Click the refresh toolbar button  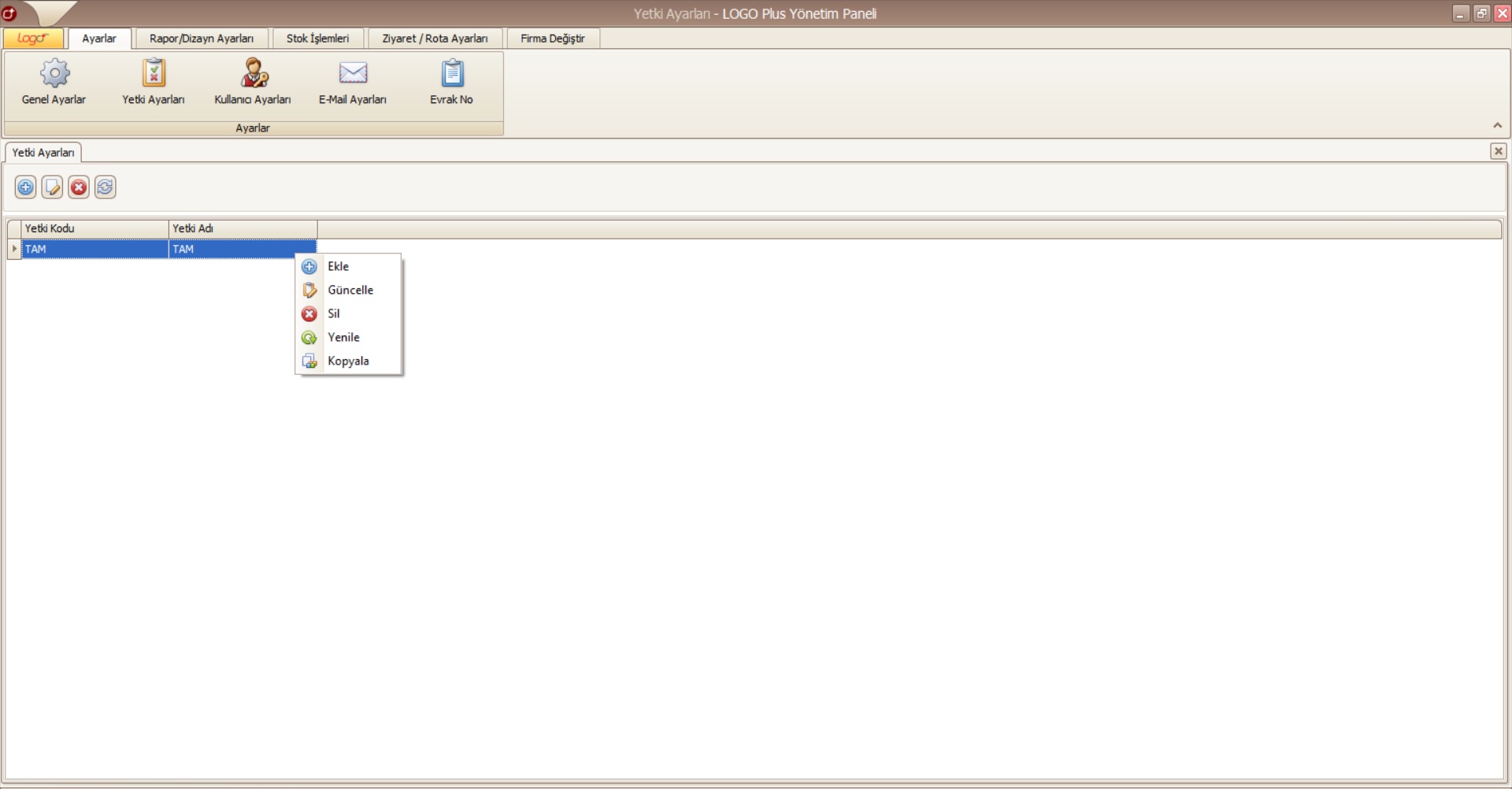coord(105,187)
